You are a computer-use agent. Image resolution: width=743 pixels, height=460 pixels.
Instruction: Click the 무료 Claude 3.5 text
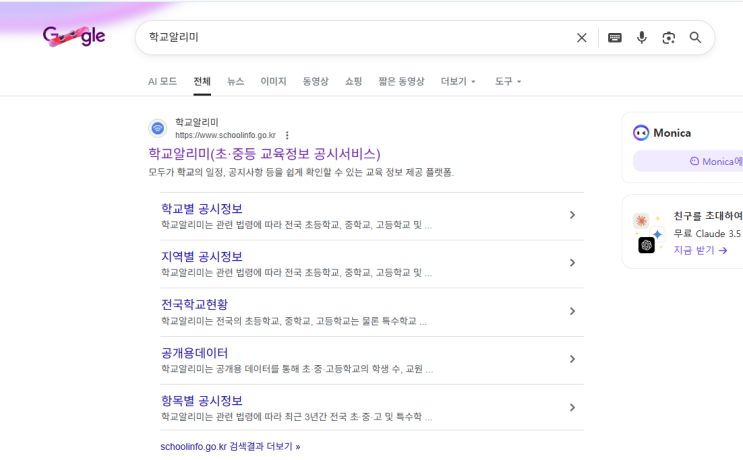pos(707,234)
